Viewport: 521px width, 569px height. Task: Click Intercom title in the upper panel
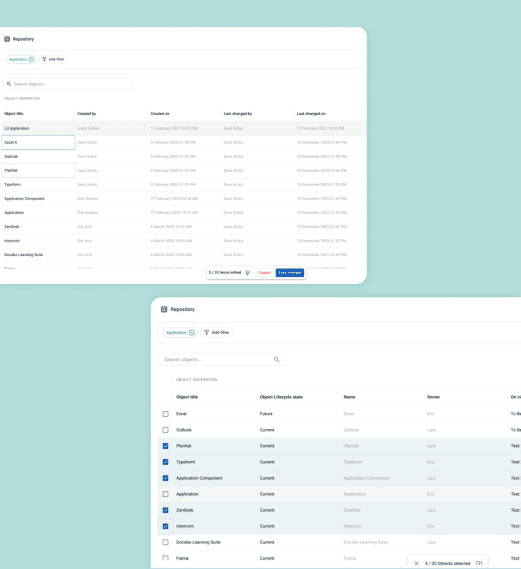point(12,241)
